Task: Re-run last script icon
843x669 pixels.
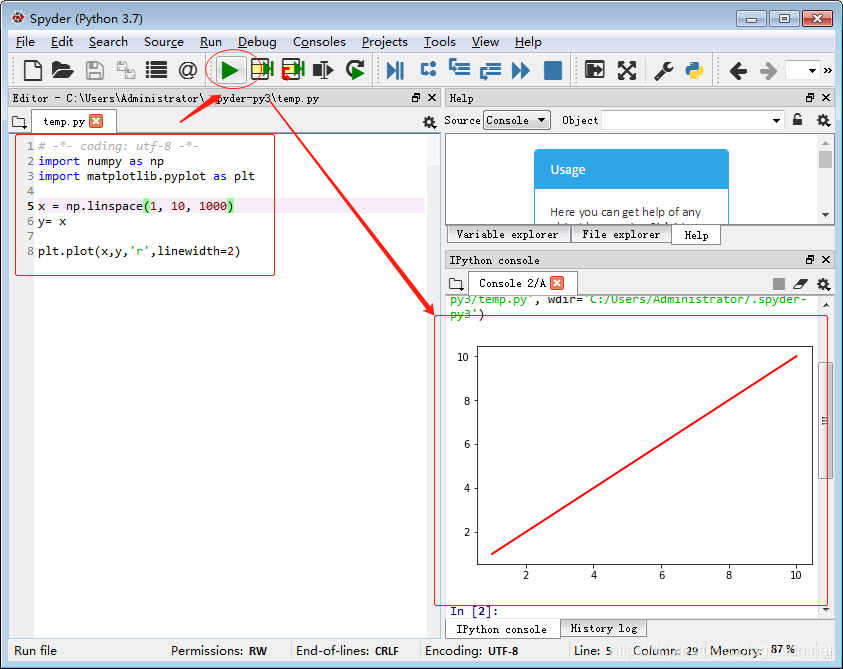Action: [x=355, y=70]
